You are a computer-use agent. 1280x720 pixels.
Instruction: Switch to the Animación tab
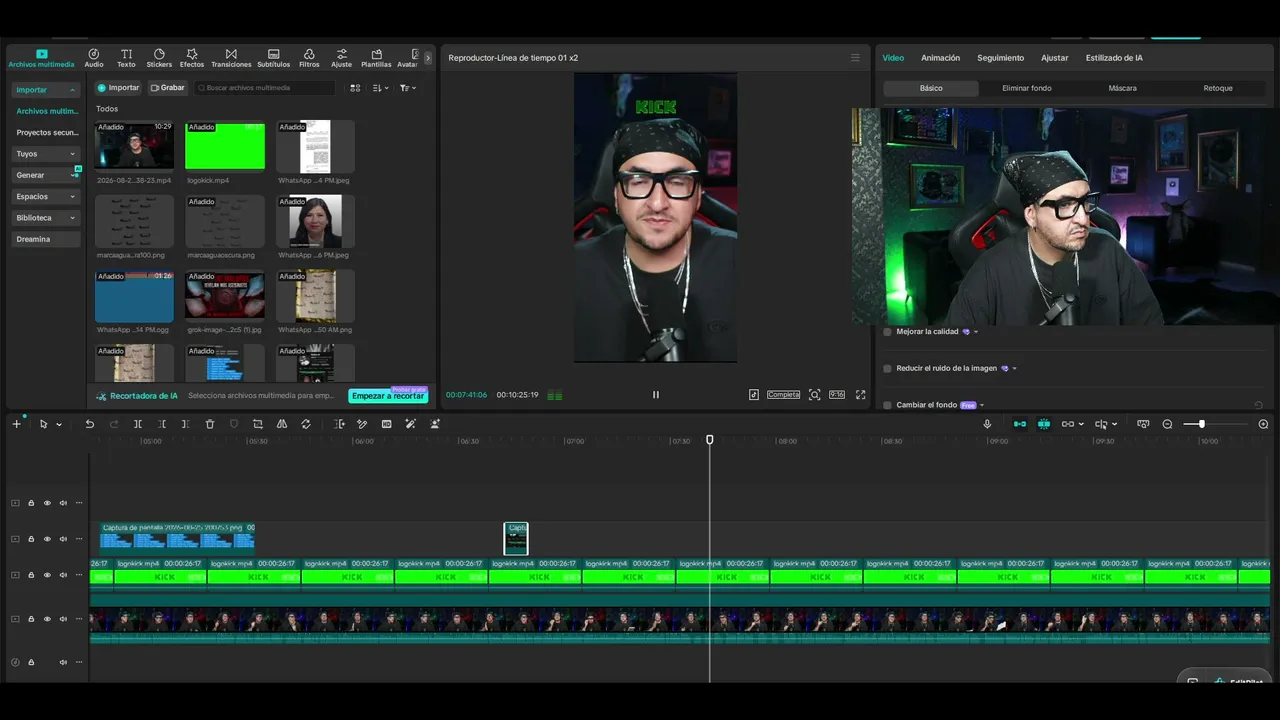940,58
